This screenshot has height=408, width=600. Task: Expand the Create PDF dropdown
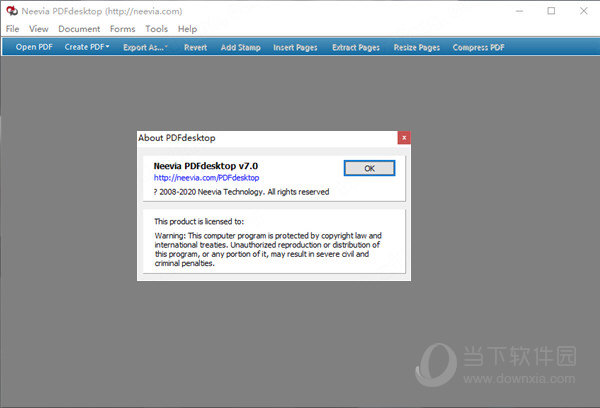pyautogui.click(x=88, y=47)
